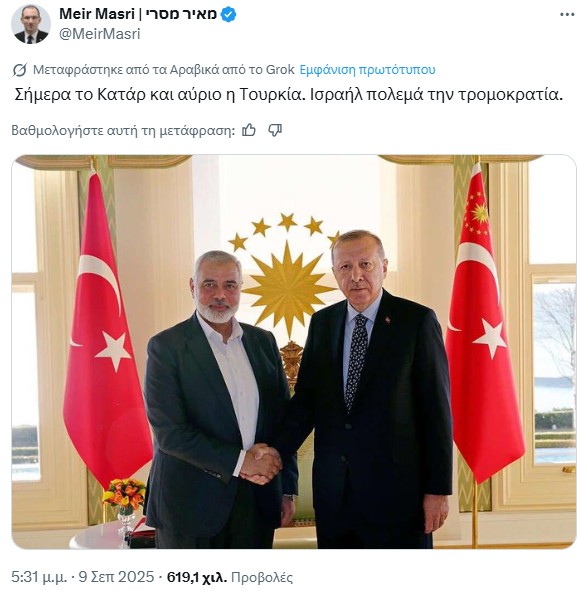578x593 pixels.
Task: Open the attached handshake photo
Action: pos(294,352)
